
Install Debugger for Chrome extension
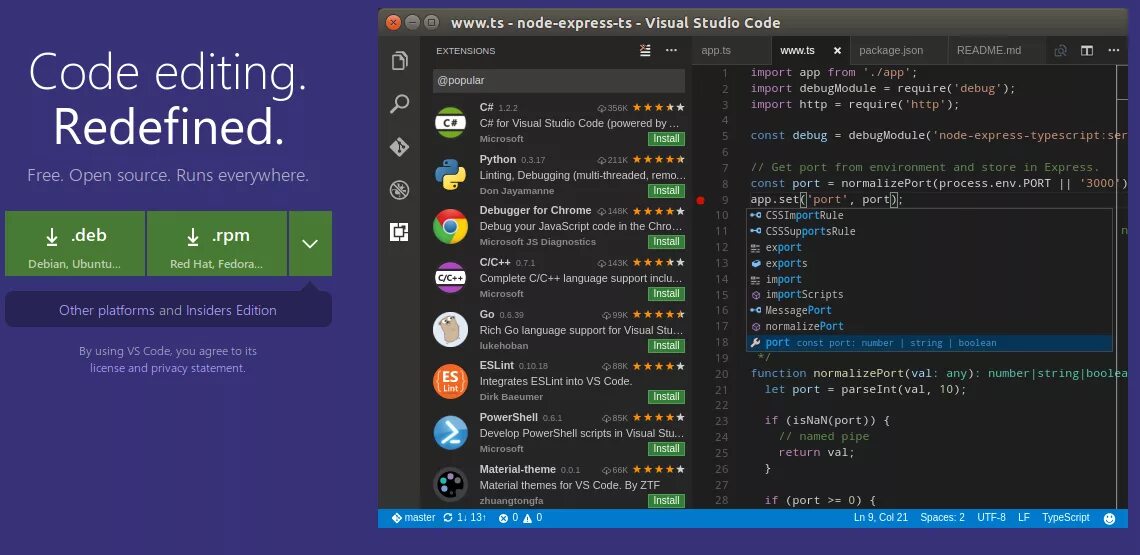(666, 241)
